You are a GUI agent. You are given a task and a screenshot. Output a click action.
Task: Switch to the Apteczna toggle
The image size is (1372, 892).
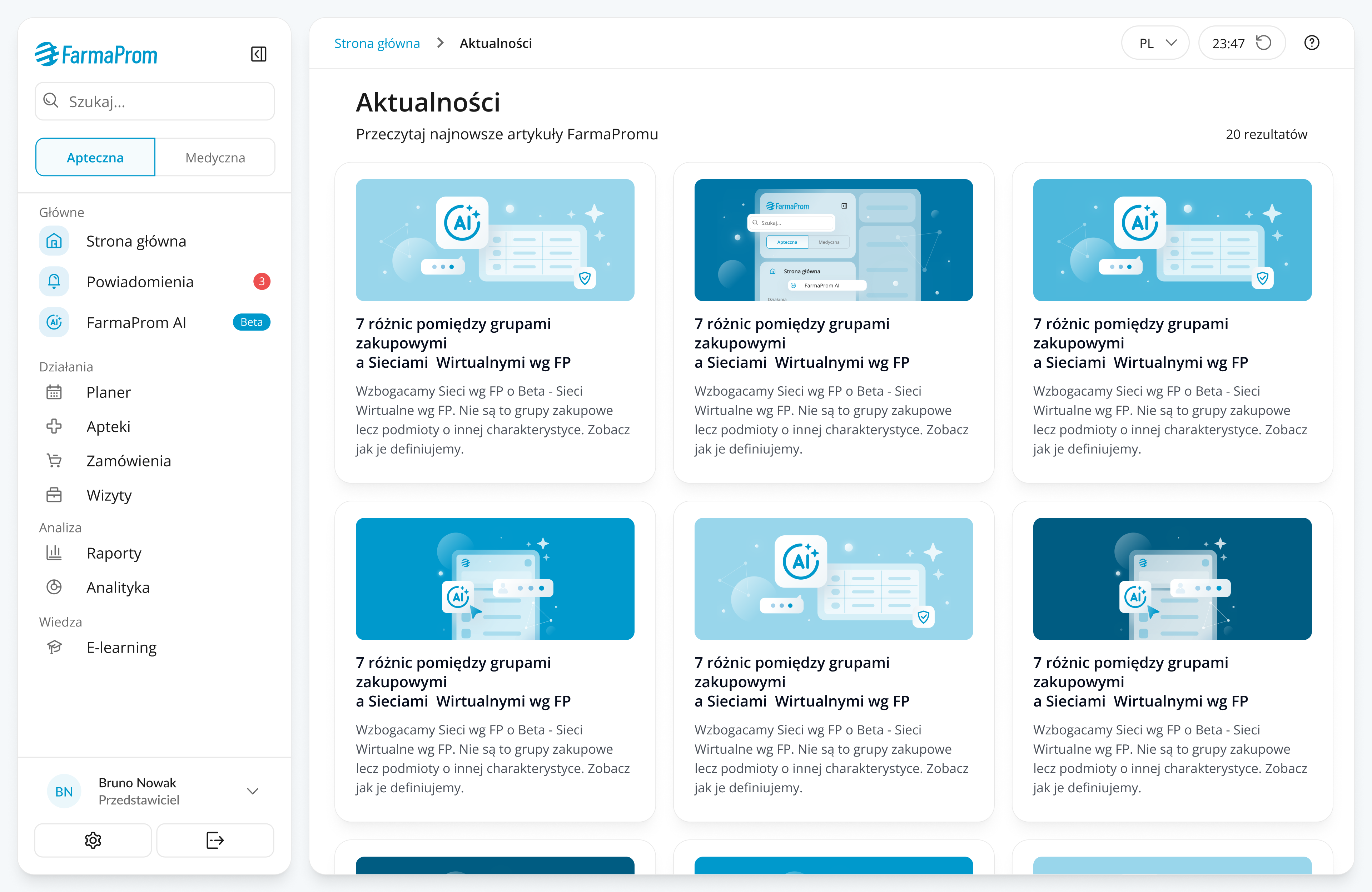(x=95, y=157)
